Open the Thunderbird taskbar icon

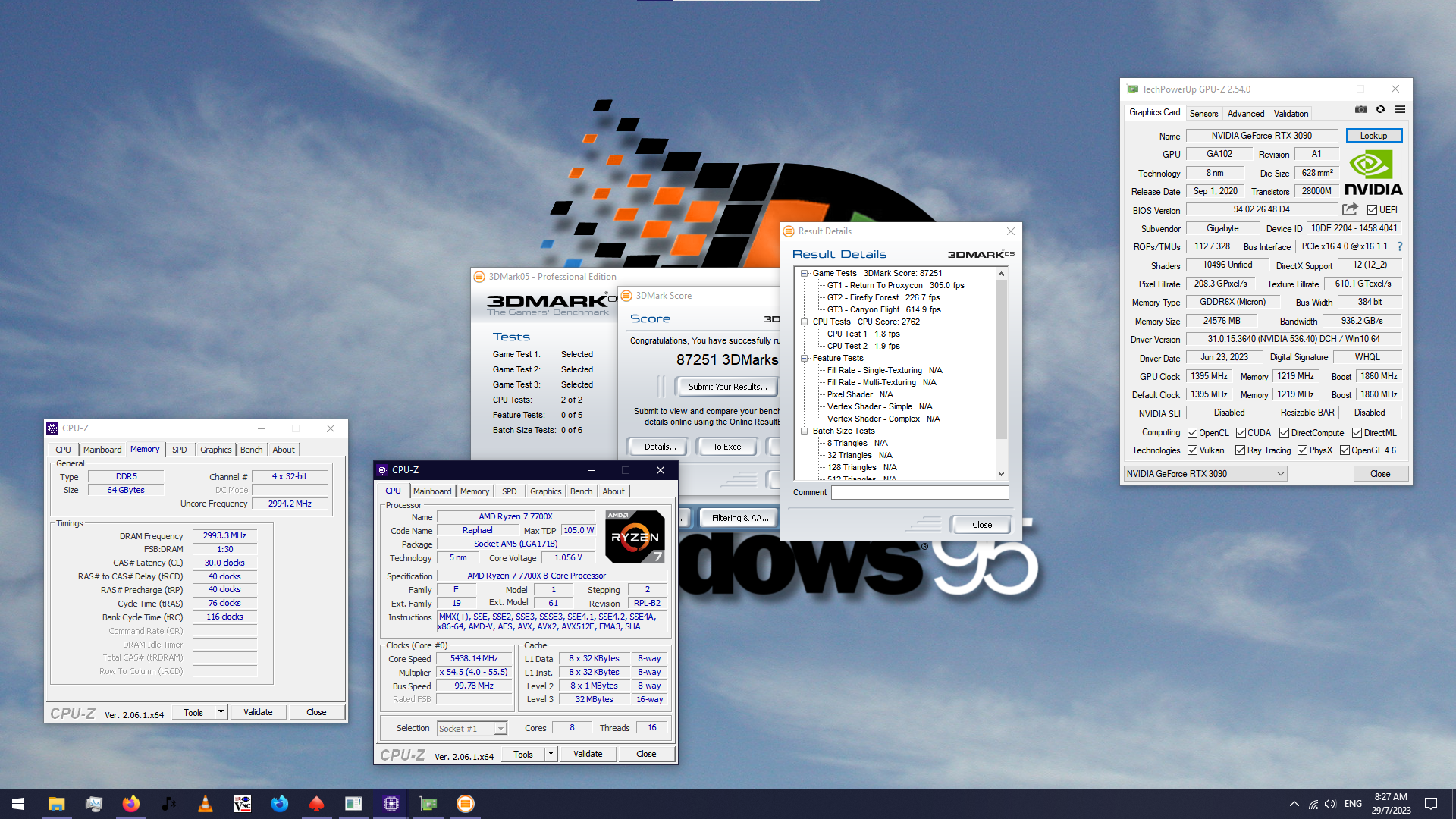point(279,804)
